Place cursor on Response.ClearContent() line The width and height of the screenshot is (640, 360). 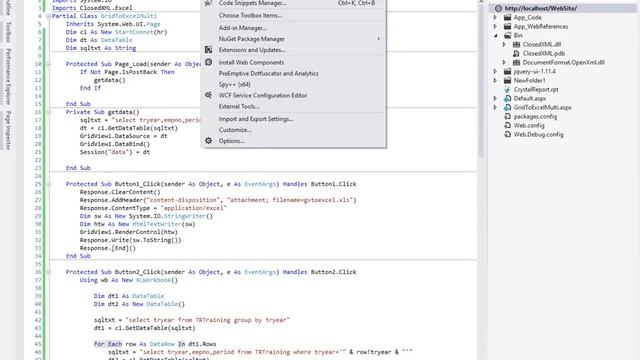[x=120, y=192]
